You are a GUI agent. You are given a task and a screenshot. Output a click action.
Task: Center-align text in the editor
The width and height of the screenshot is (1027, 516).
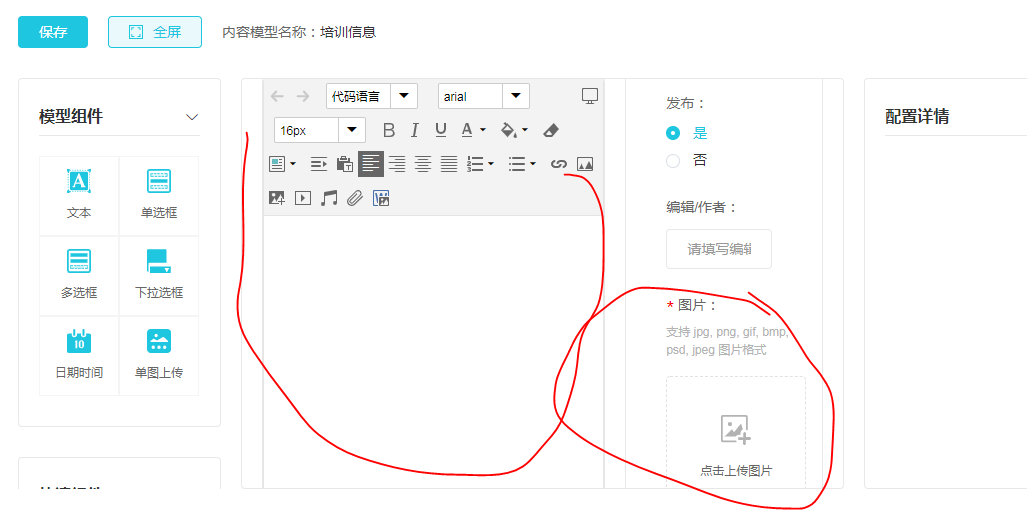423,164
